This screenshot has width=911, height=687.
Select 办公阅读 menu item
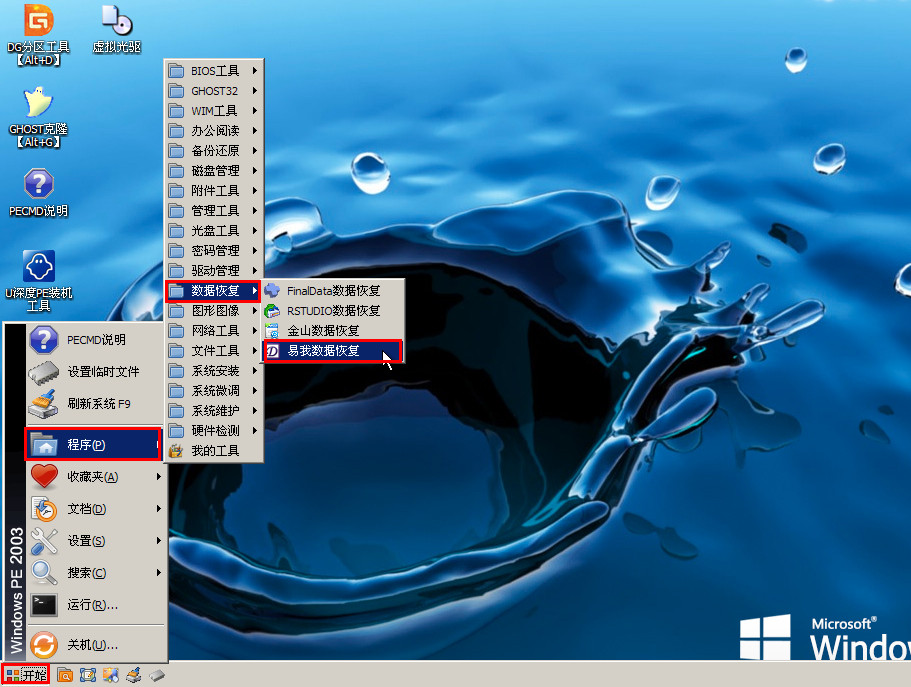point(213,131)
